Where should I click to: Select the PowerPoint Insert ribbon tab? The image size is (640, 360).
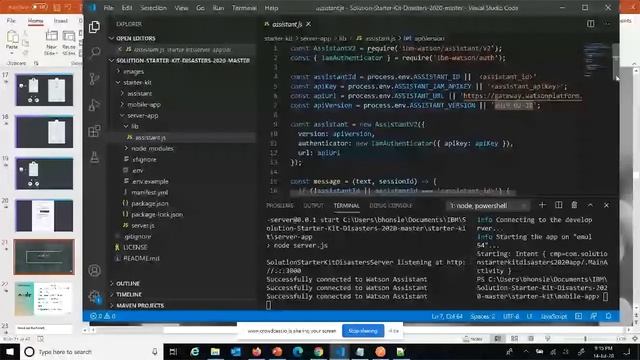coord(60,20)
